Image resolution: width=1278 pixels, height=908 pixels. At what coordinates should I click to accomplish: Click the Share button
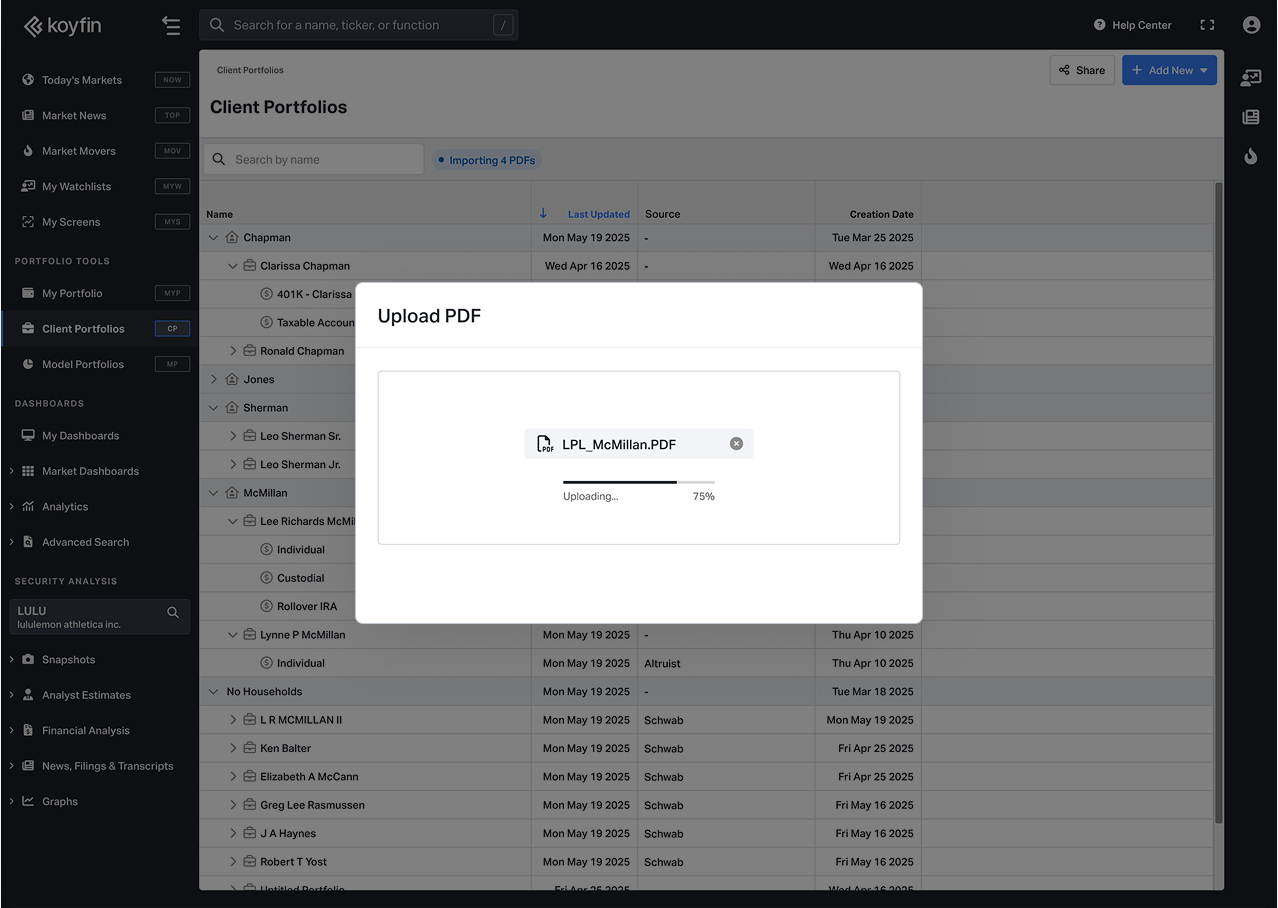(x=1081, y=70)
